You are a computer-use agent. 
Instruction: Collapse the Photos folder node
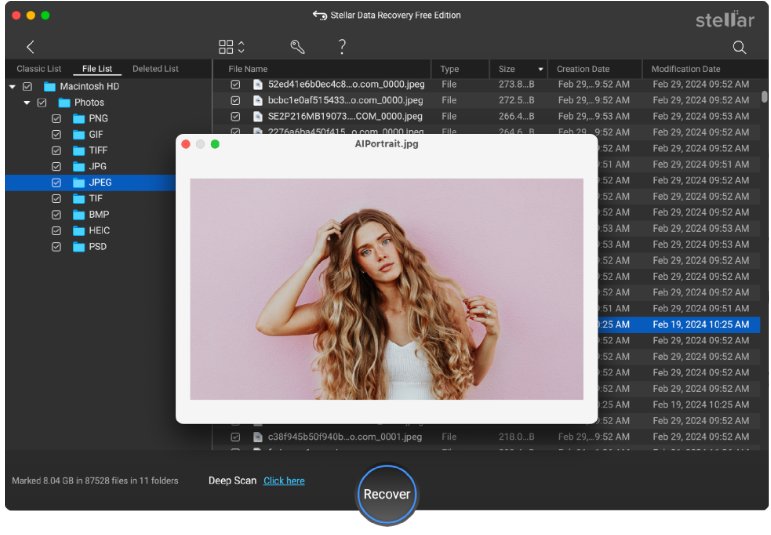coord(27,103)
